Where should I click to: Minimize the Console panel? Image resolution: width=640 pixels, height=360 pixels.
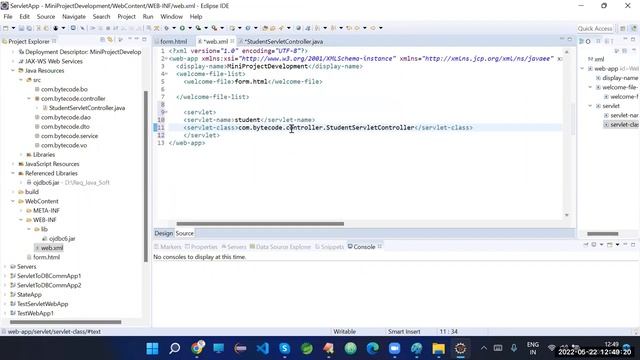(x=625, y=244)
